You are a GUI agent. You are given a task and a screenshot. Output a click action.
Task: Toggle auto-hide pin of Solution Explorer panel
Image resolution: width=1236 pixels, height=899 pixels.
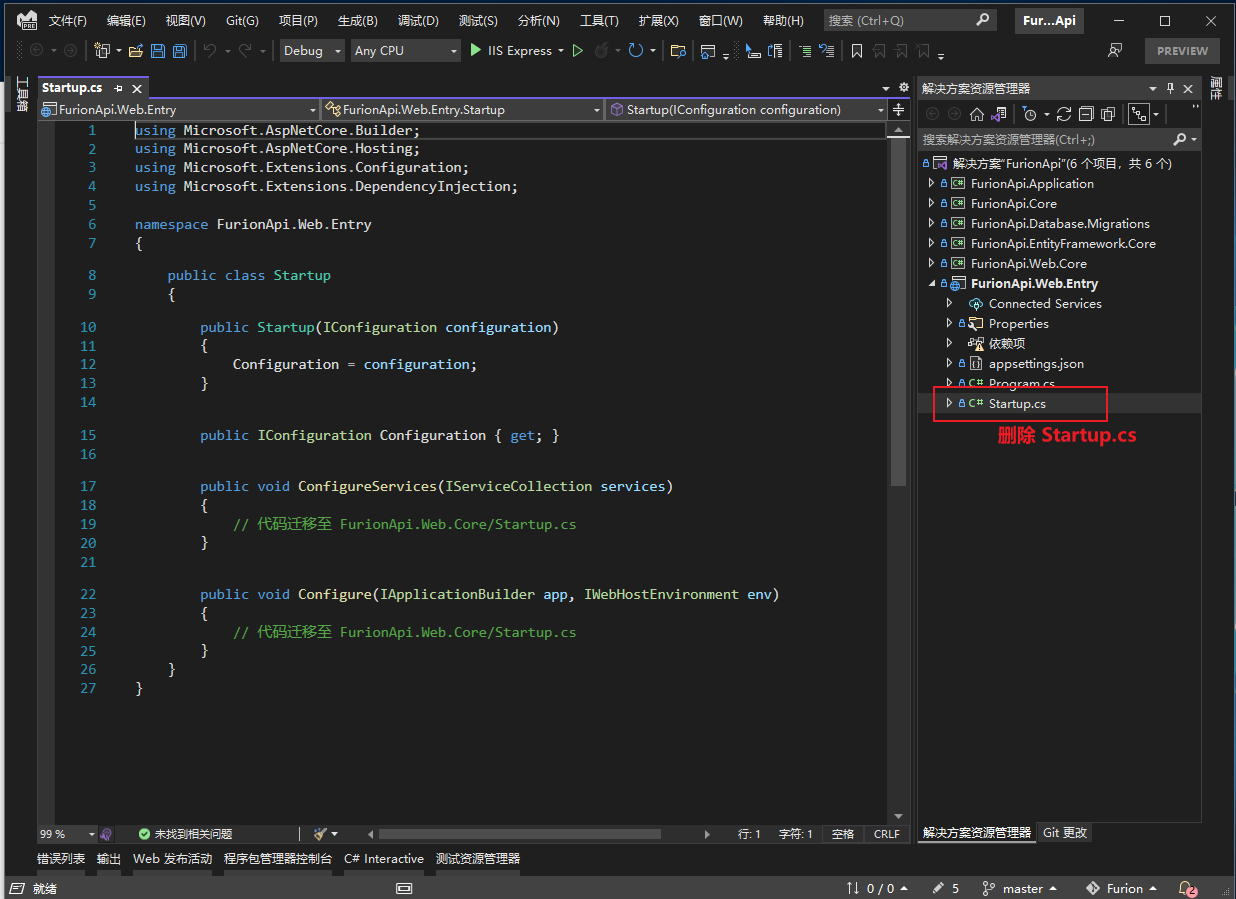1171,88
